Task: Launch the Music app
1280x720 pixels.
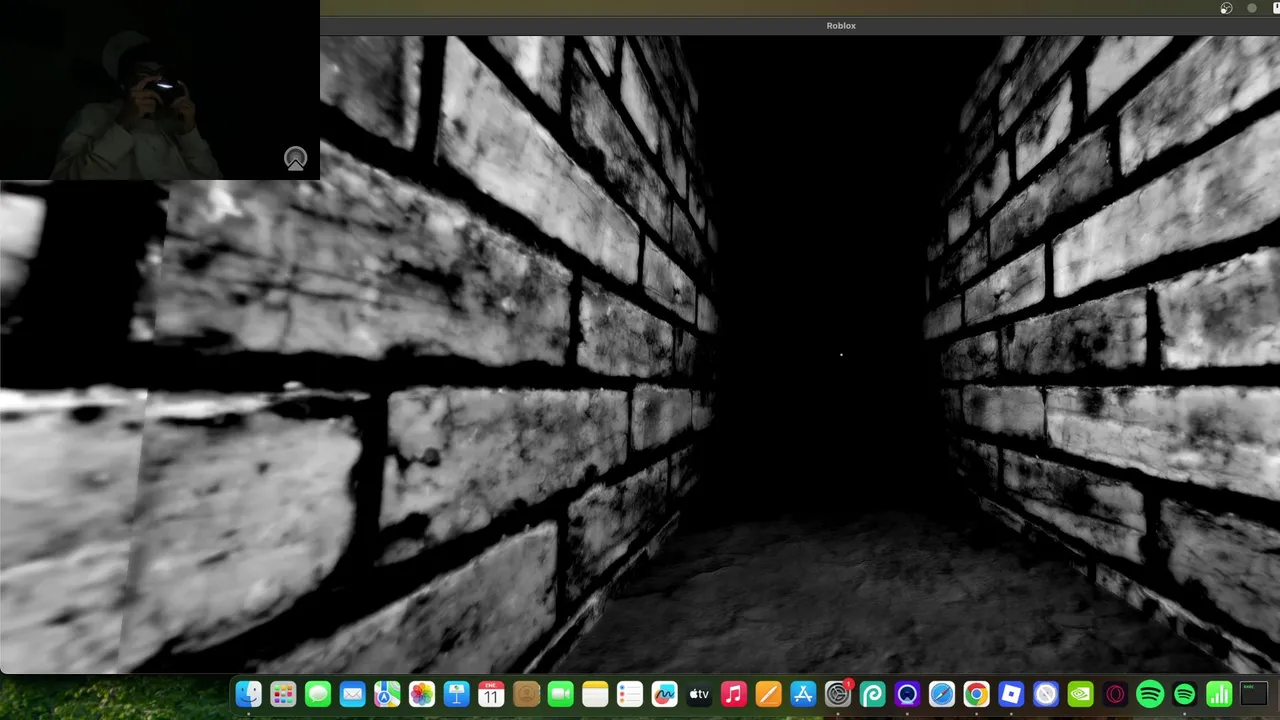Action: coord(734,694)
